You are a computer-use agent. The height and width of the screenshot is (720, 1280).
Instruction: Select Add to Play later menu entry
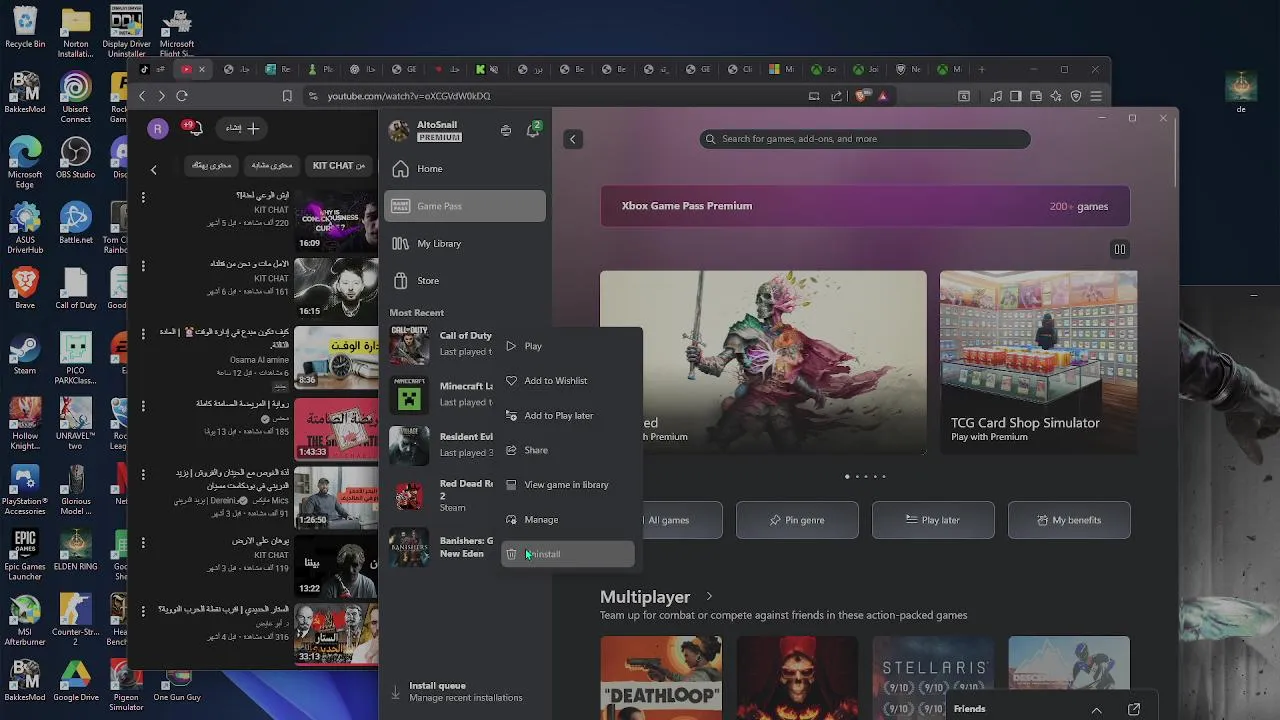[x=567, y=415]
